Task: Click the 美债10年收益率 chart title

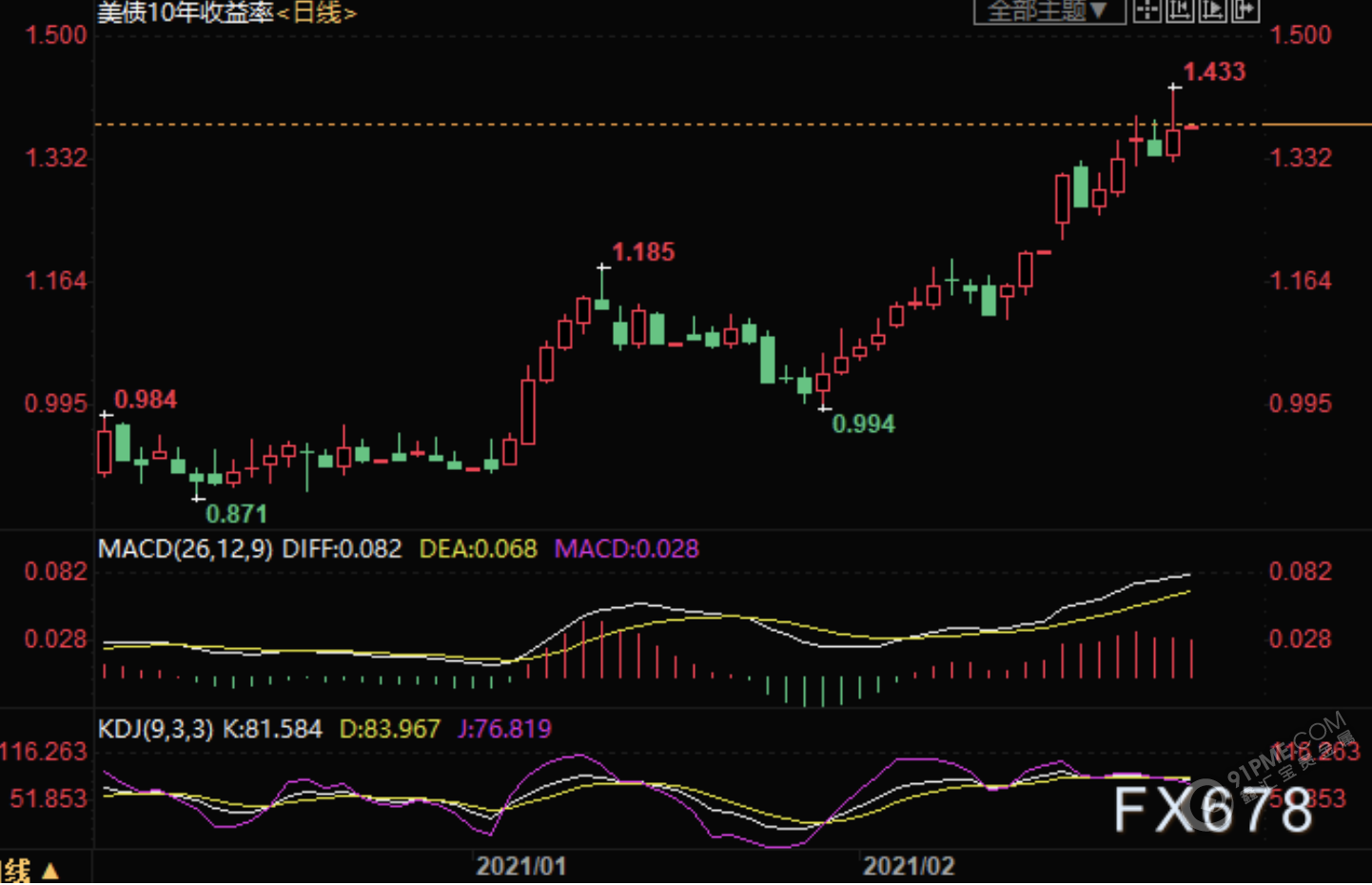Action: click(186, 12)
